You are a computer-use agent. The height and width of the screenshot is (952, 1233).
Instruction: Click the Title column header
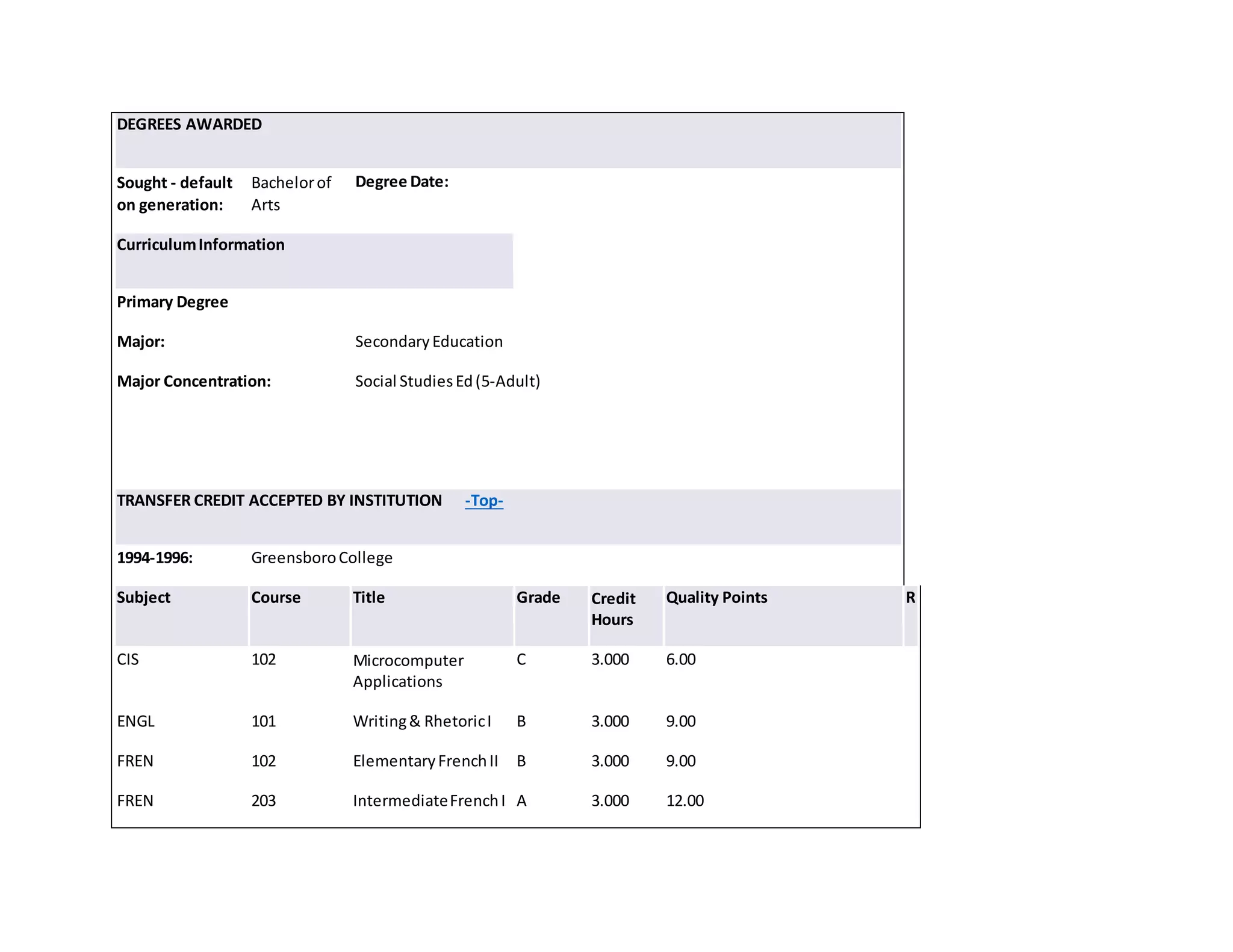tap(368, 598)
